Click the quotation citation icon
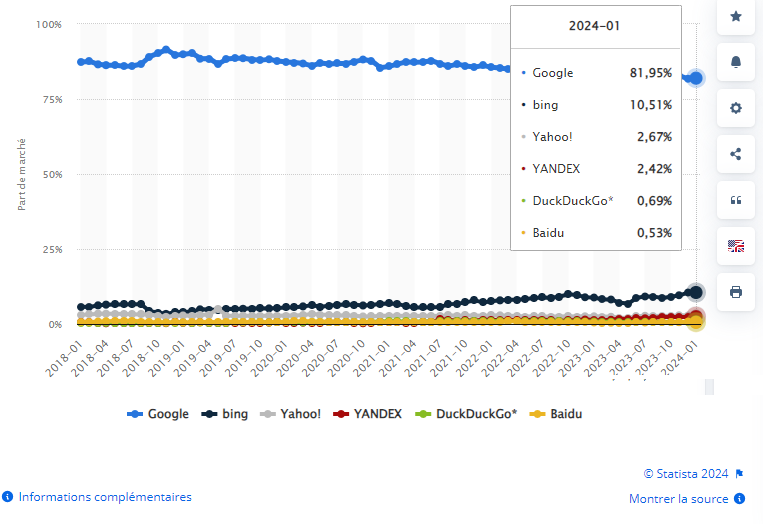Image resolution: width=763 pixels, height=524 pixels. 736,200
